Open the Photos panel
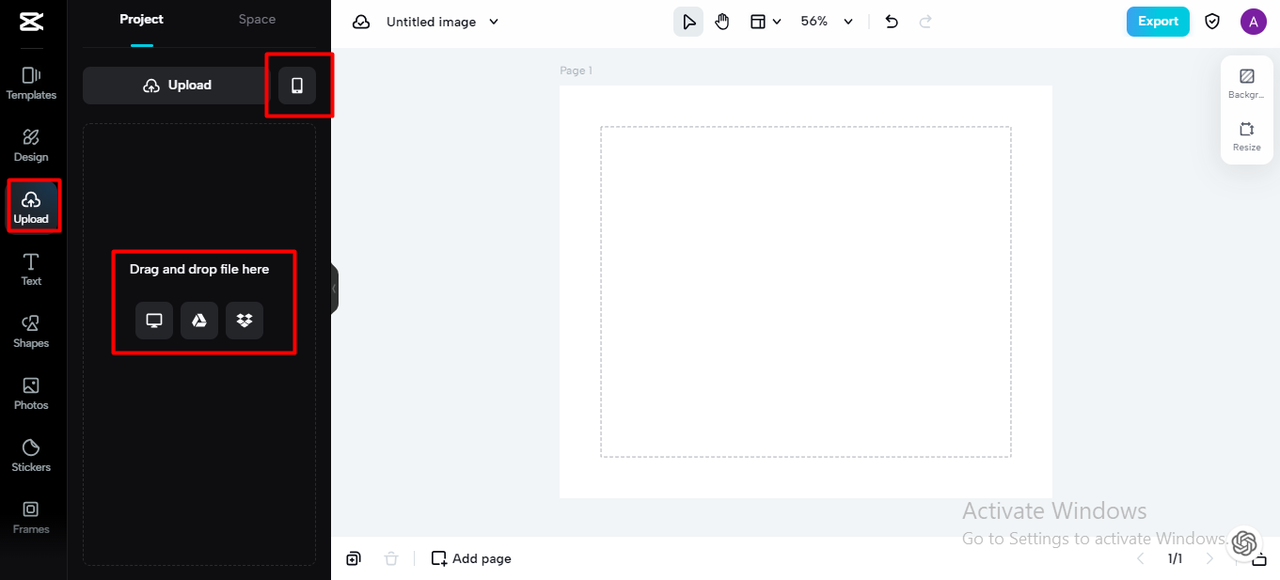The width and height of the screenshot is (1280, 580). pos(31,394)
